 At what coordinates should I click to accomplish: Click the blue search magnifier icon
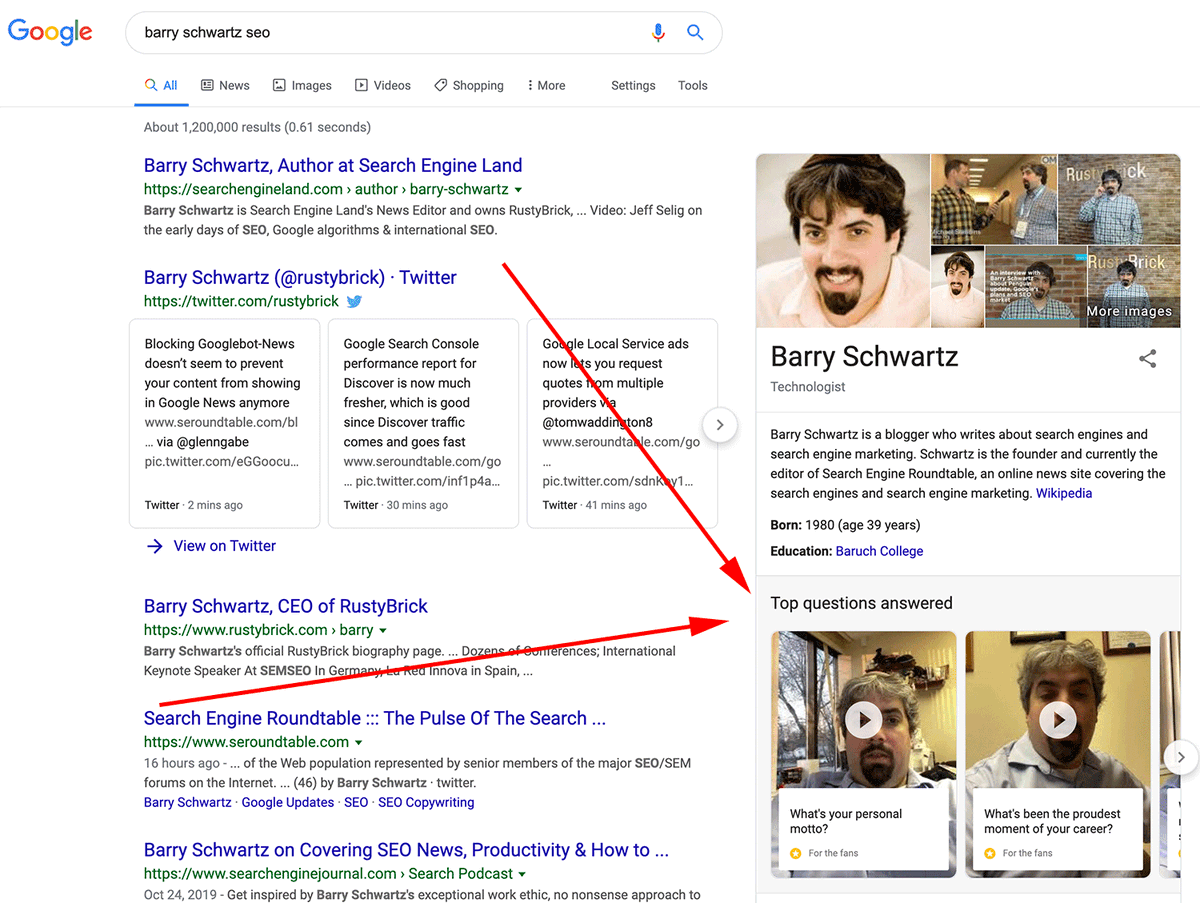(x=695, y=33)
